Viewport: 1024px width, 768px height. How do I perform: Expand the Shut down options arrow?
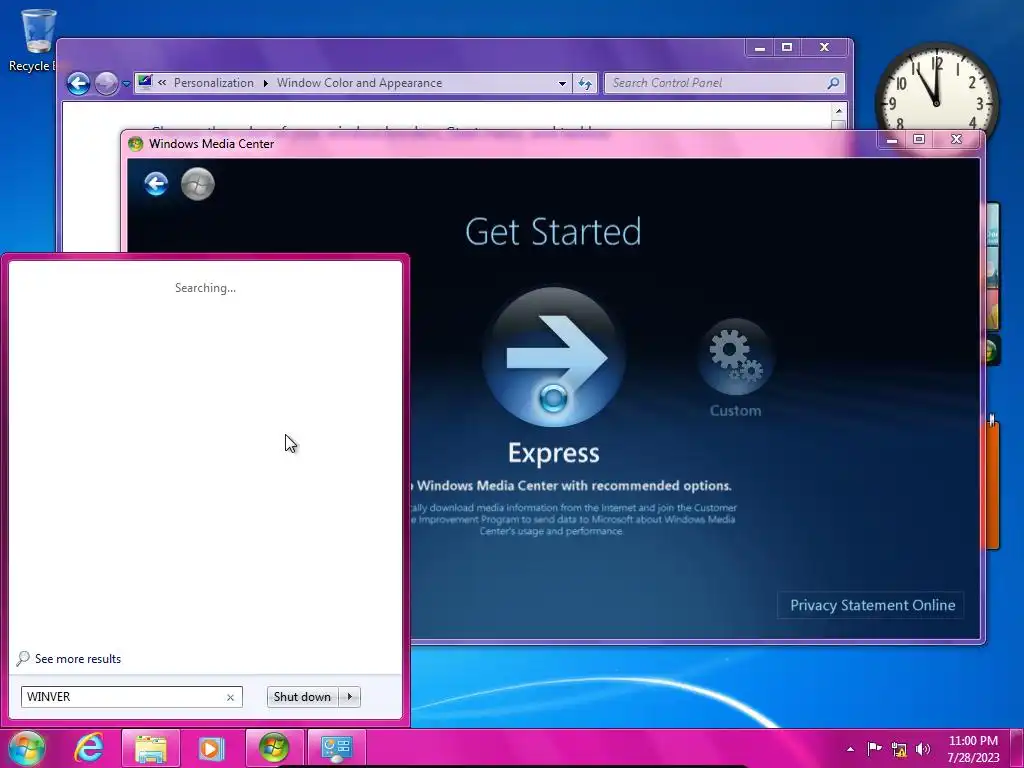coord(350,697)
